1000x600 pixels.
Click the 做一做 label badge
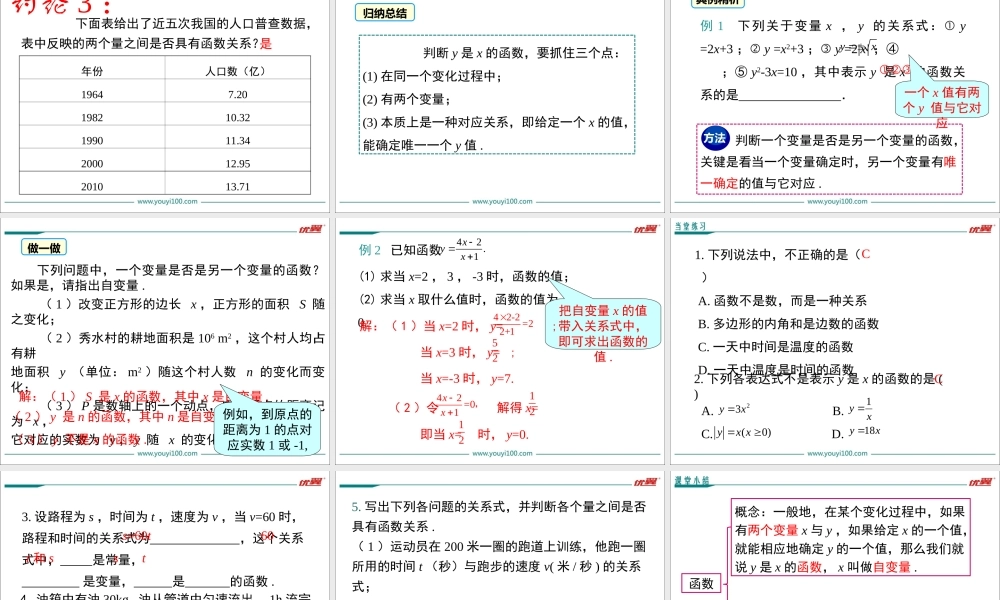pos(44,248)
